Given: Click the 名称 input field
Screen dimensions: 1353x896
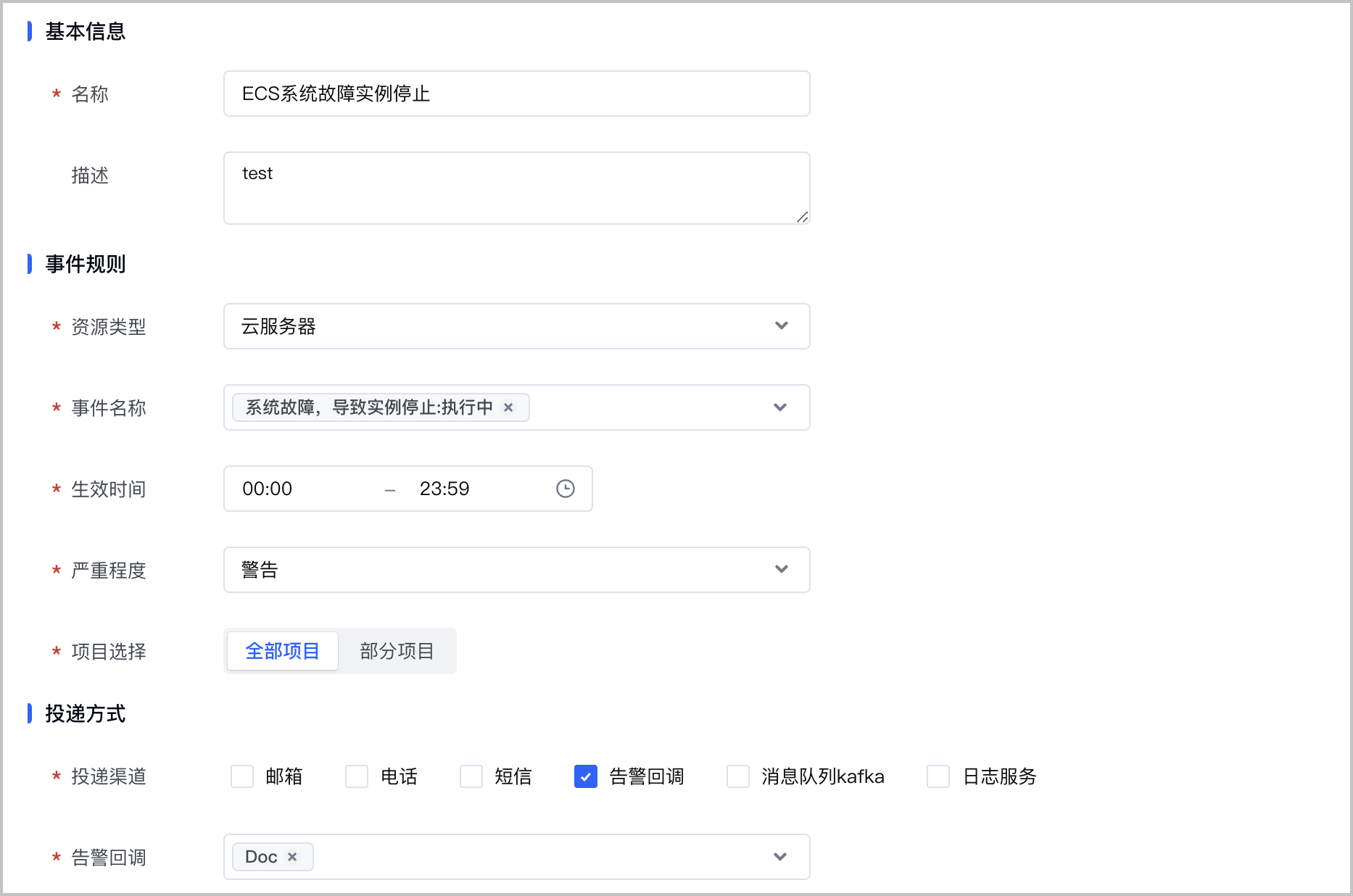Looking at the screenshot, I should [x=516, y=94].
